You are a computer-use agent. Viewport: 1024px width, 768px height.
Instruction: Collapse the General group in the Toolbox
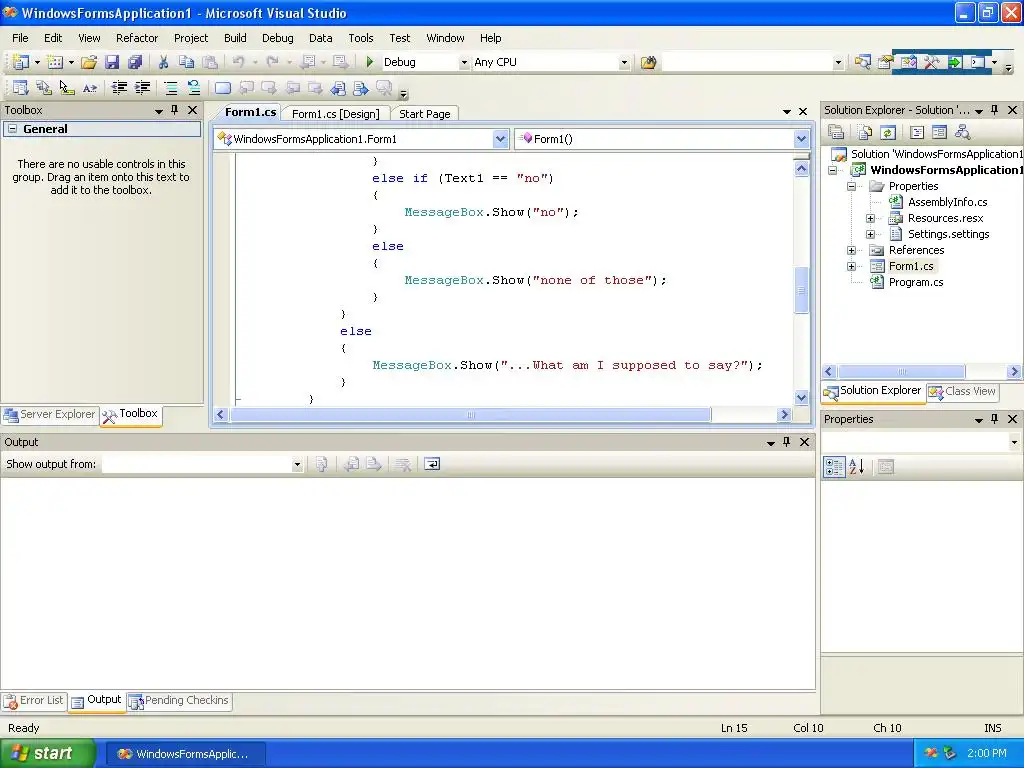(12, 129)
